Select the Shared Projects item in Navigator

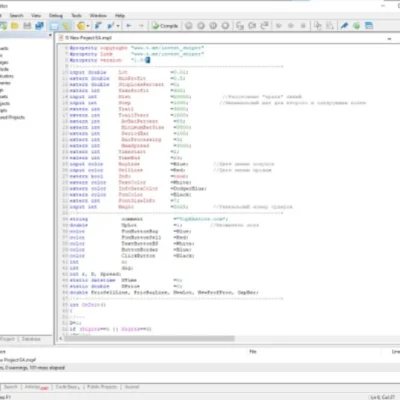pyautogui.click(x=12, y=117)
